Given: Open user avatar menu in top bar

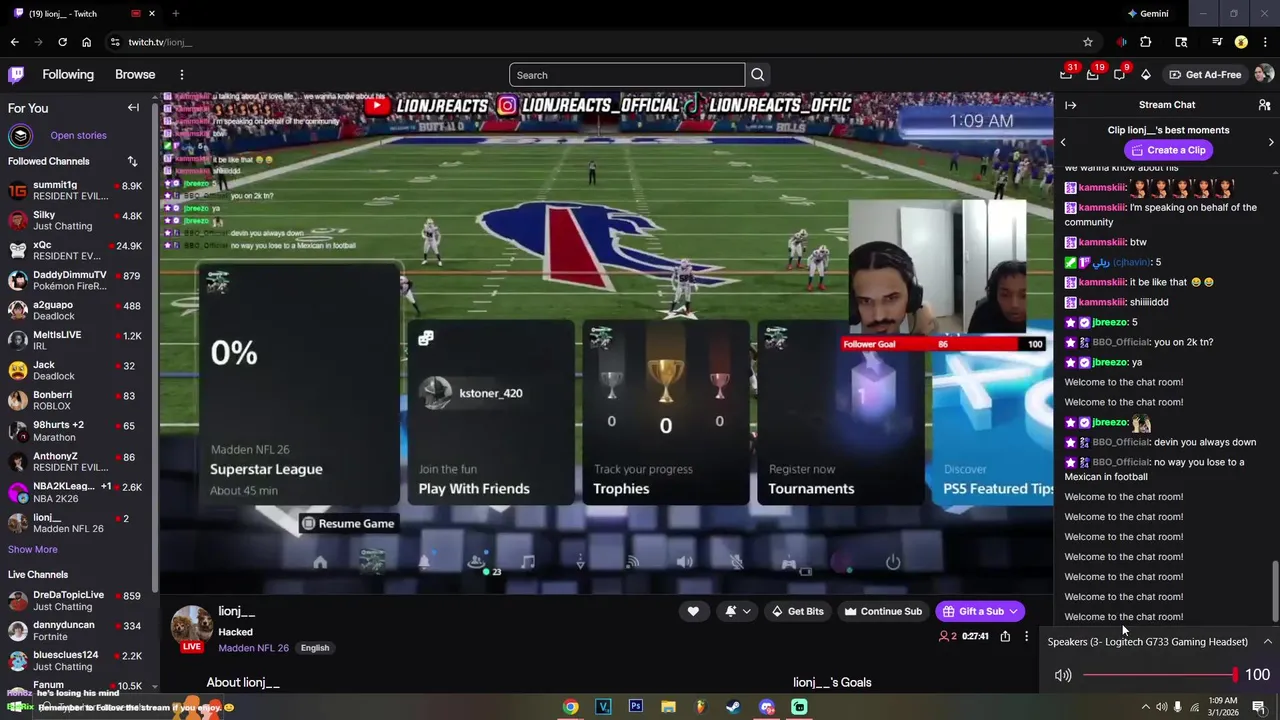Looking at the screenshot, I should click(1264, 74).
